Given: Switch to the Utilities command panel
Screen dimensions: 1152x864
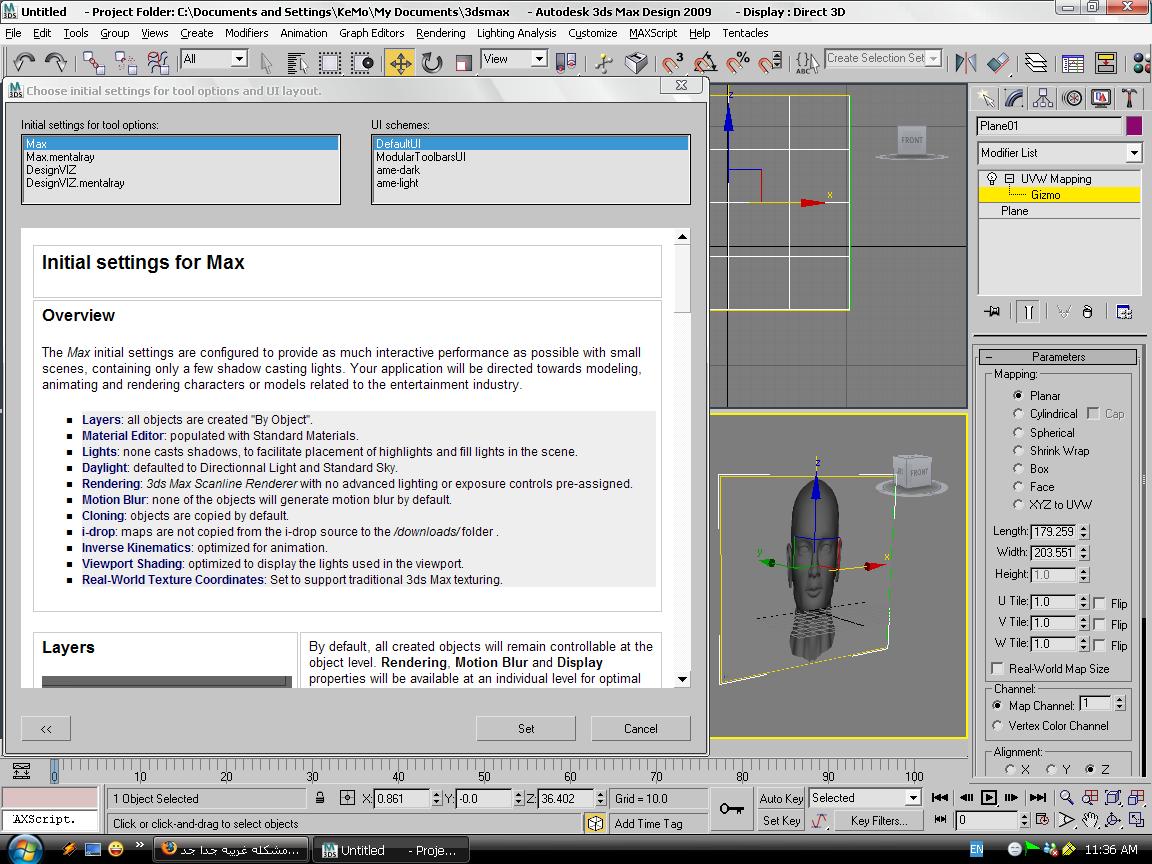Looking at the screenshot, I should click(x=1129, y=98).
